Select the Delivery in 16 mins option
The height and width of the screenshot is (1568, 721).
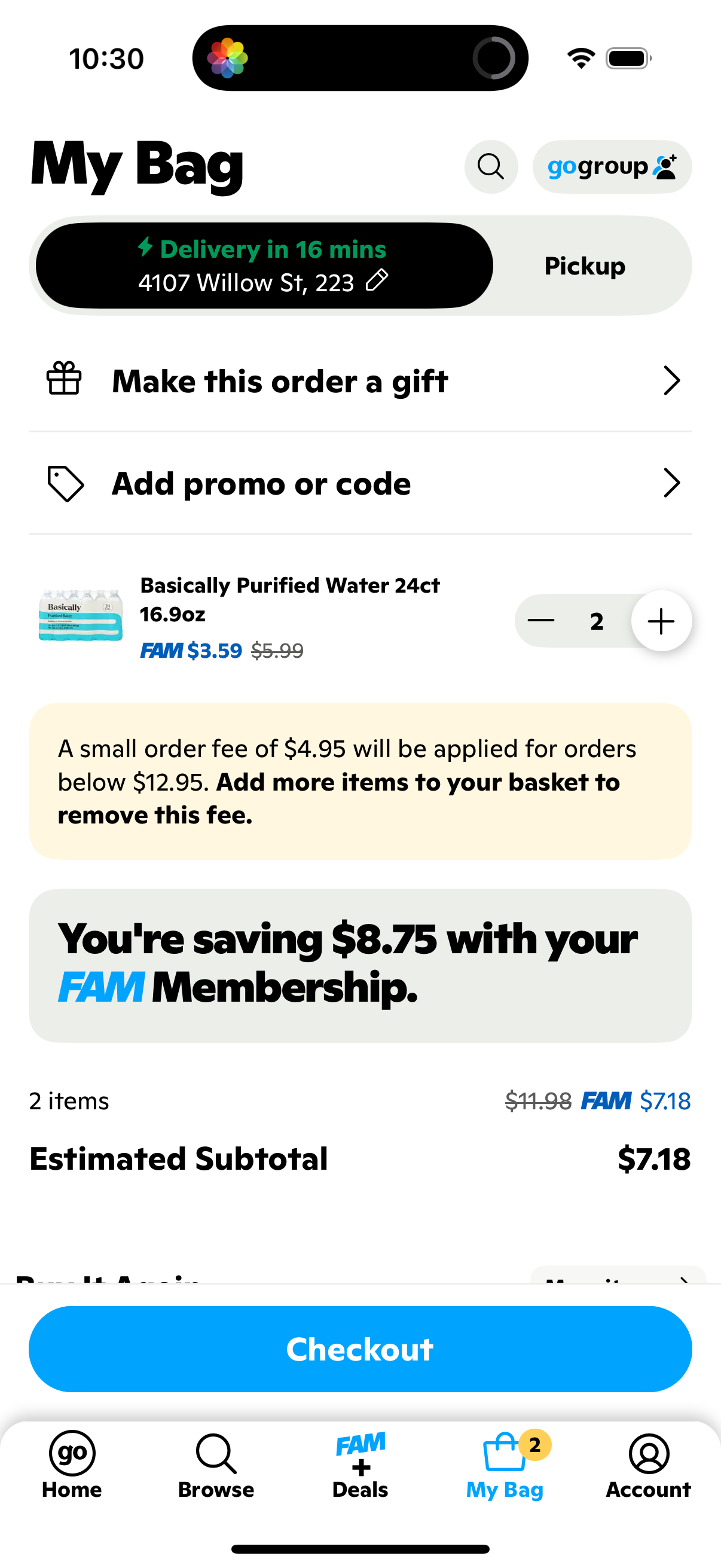tap(265, 266)
